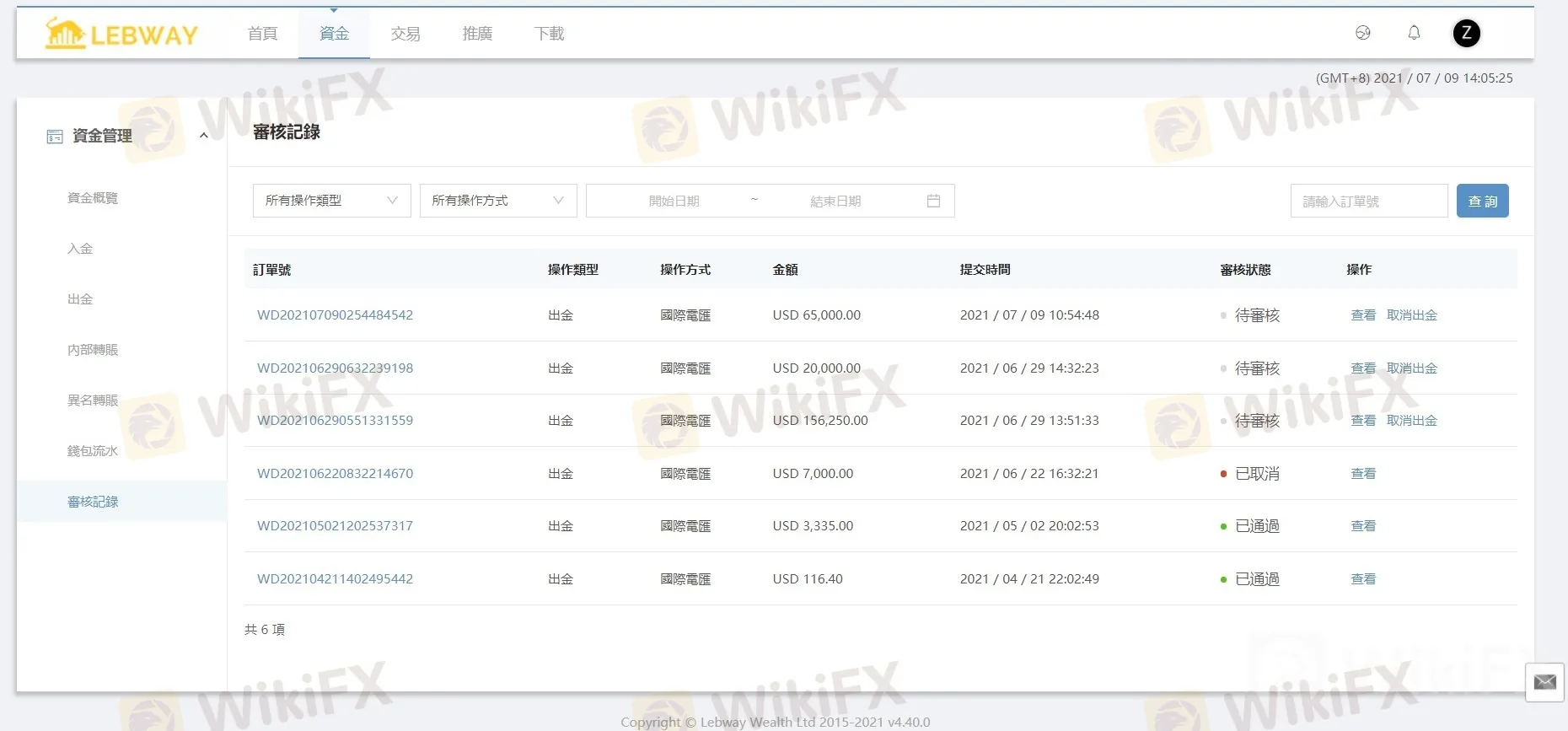Click the 查詢 button

(1483, 201)
